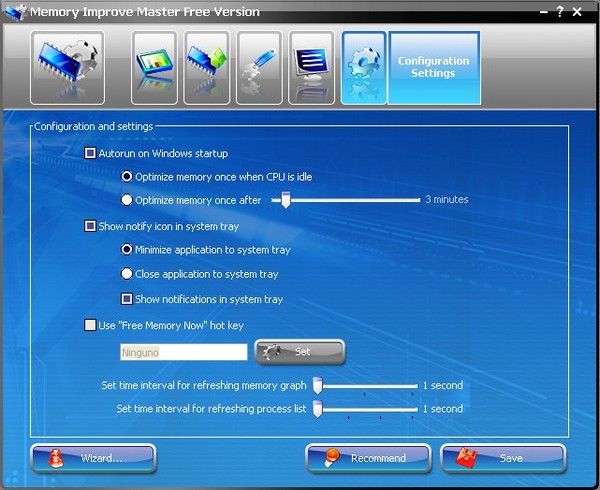Viewport: 600px width, 490px height.
Task: Click the blue gear settings icon
Action: click(x=363, y=68)
